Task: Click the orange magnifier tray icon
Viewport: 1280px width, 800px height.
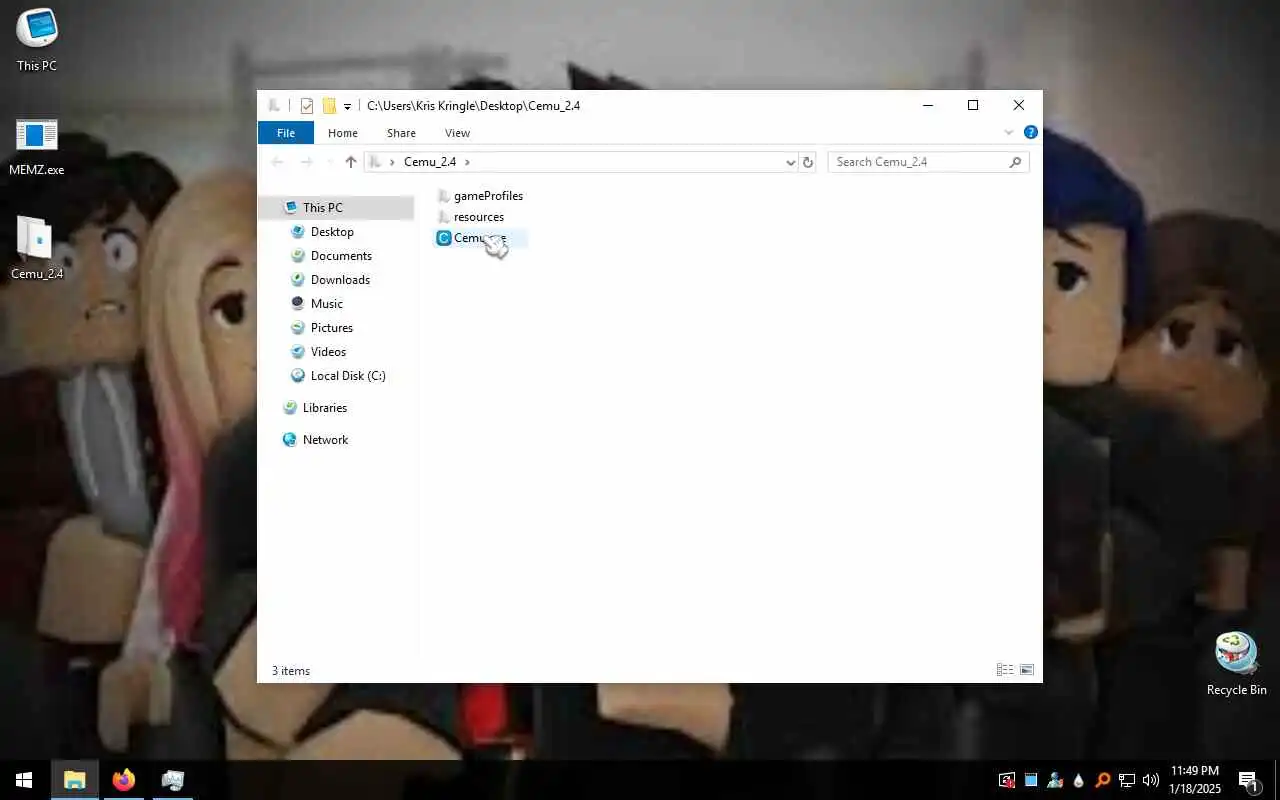Action: pos(1103,780)
